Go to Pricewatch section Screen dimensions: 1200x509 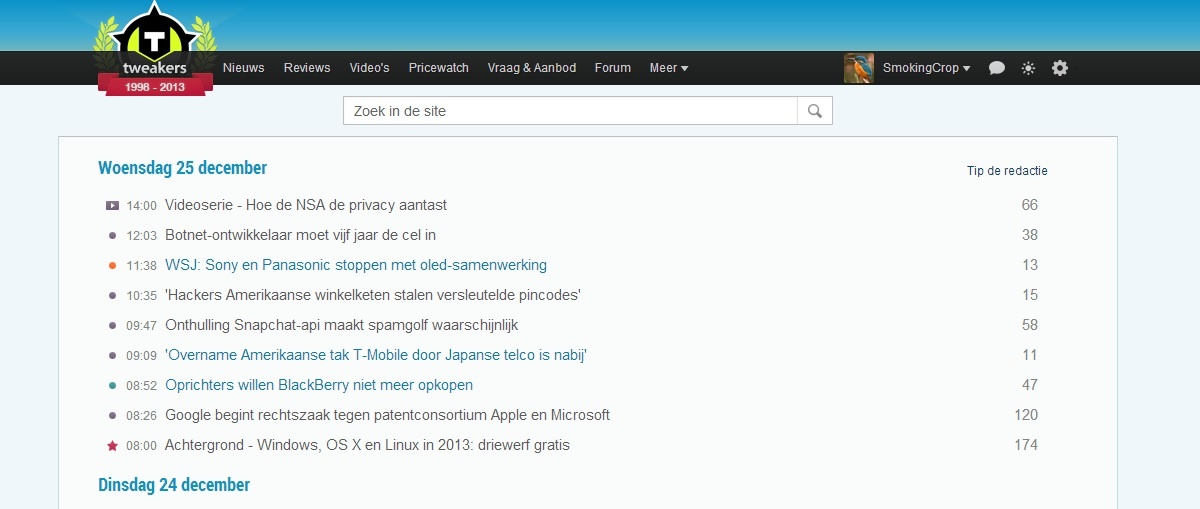[x=438, y=68]
